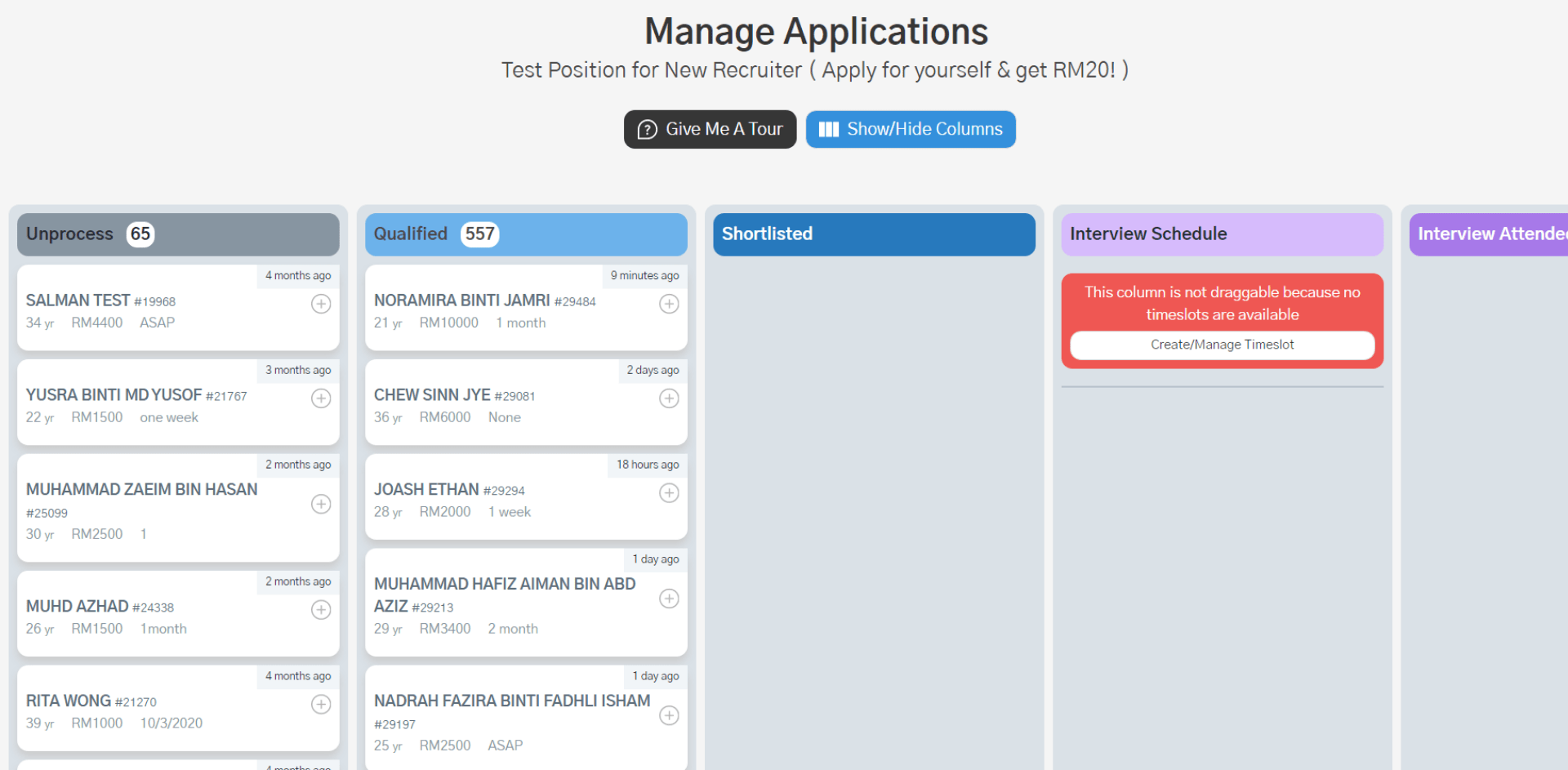This screenshot has height=770, width=1568.
Task: Click '18 hours ago' timestamp label
Action: pos(648,465)
